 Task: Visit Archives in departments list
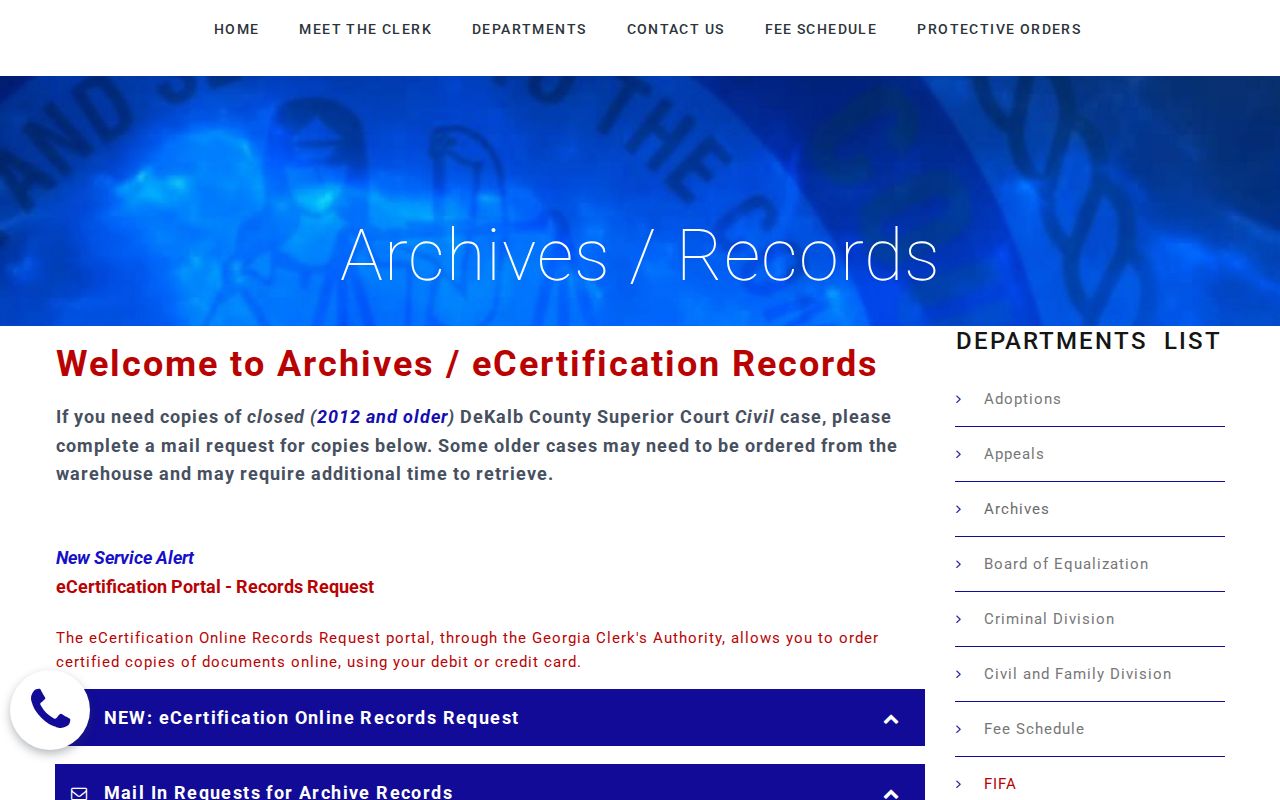coord(1016,509)
